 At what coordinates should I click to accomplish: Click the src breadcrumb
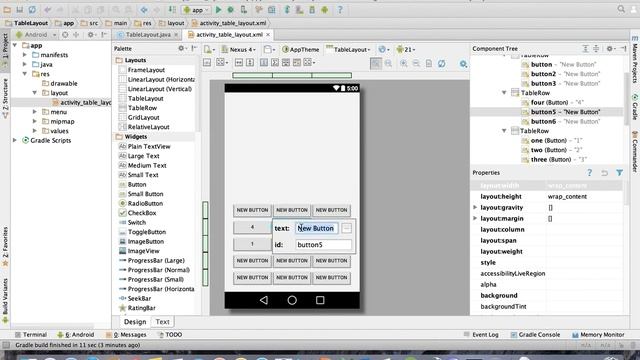tap(89, 23)
